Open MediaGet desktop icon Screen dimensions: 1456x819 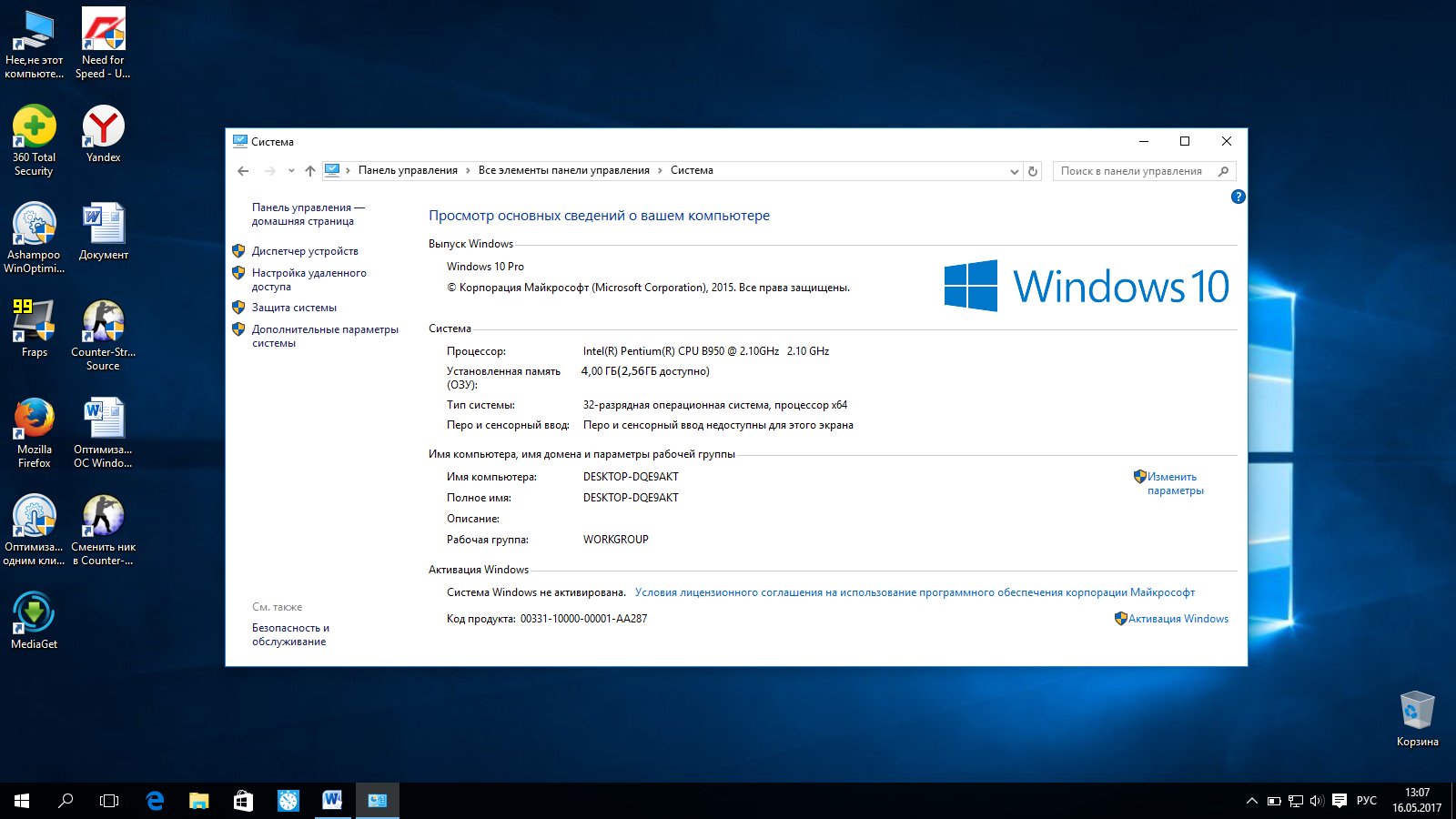(34, 622)
